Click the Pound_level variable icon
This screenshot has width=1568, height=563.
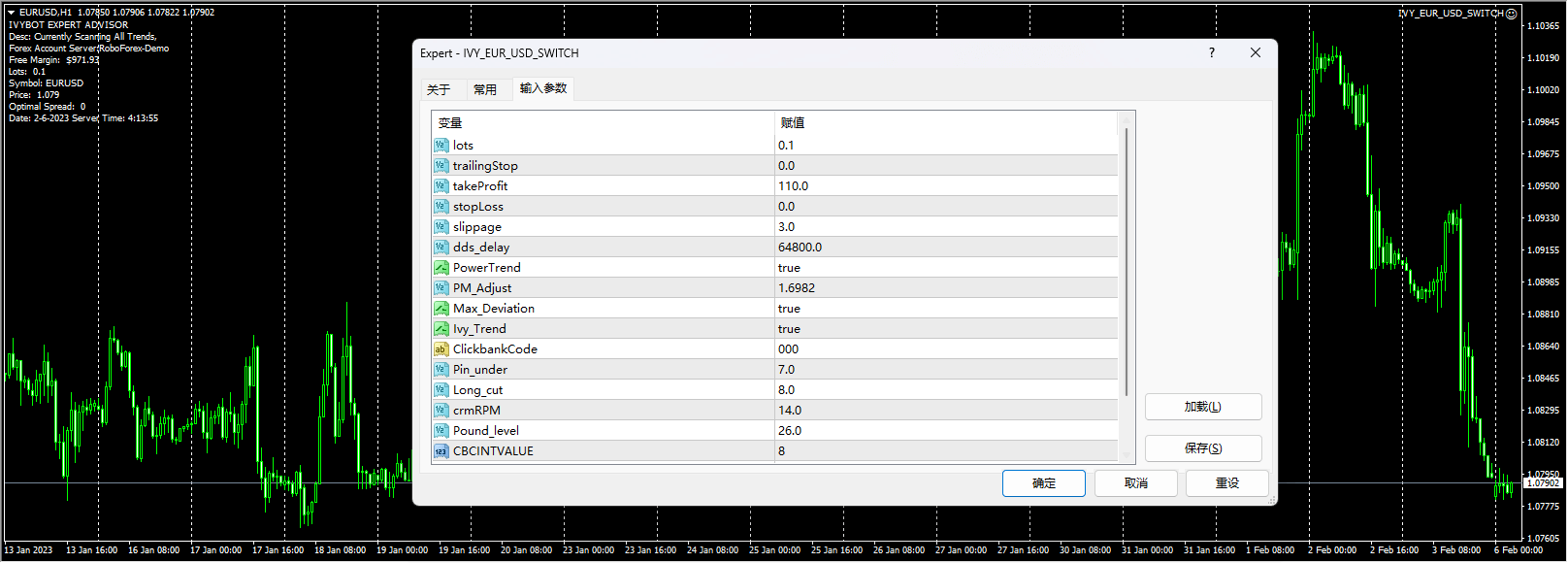tap(441, 430)
